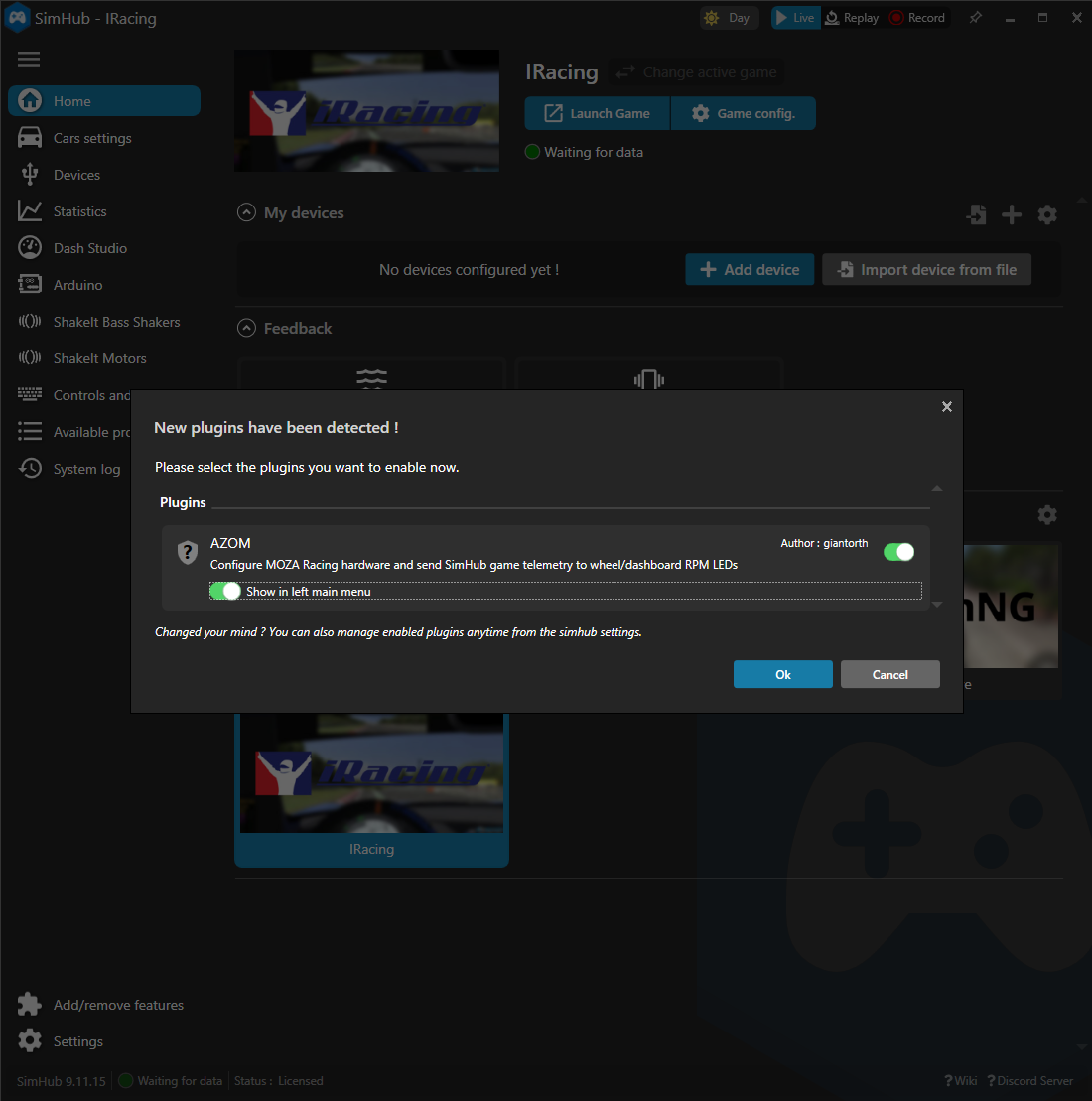Click IRacing header banner image

[366, 110]
